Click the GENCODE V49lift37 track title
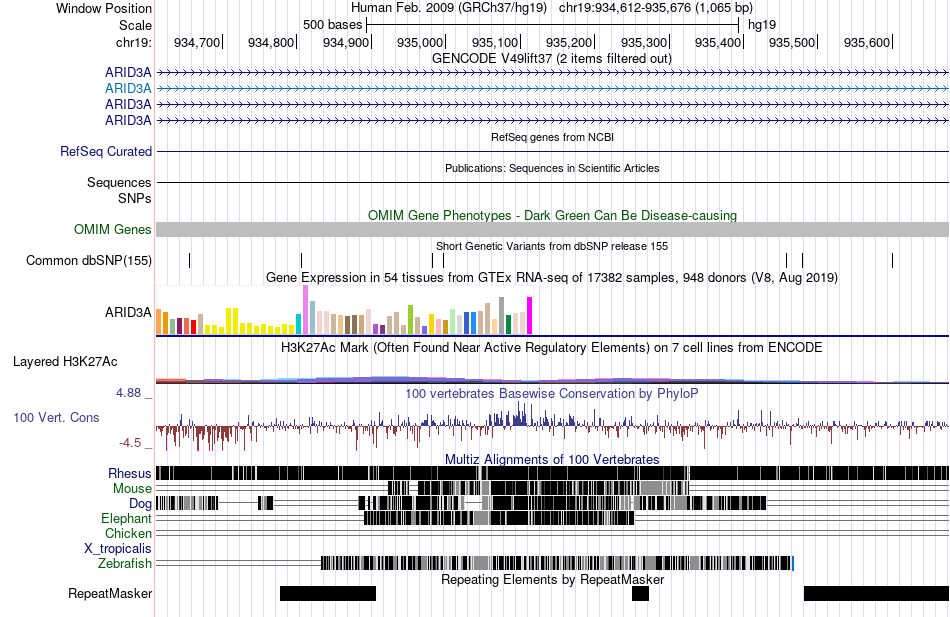The image size is (950, 617). click(552, 59)
